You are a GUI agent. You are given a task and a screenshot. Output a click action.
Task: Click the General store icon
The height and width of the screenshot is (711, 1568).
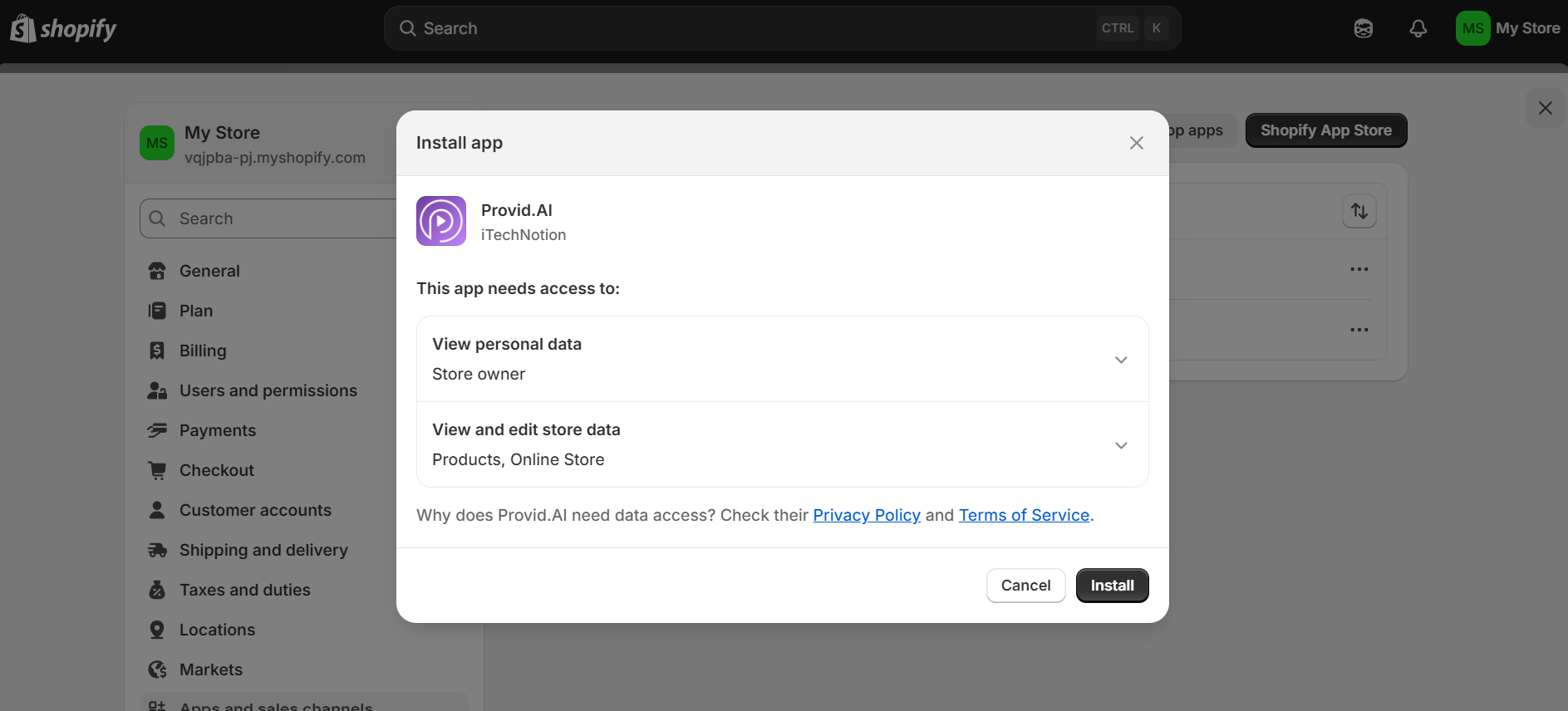157,271
